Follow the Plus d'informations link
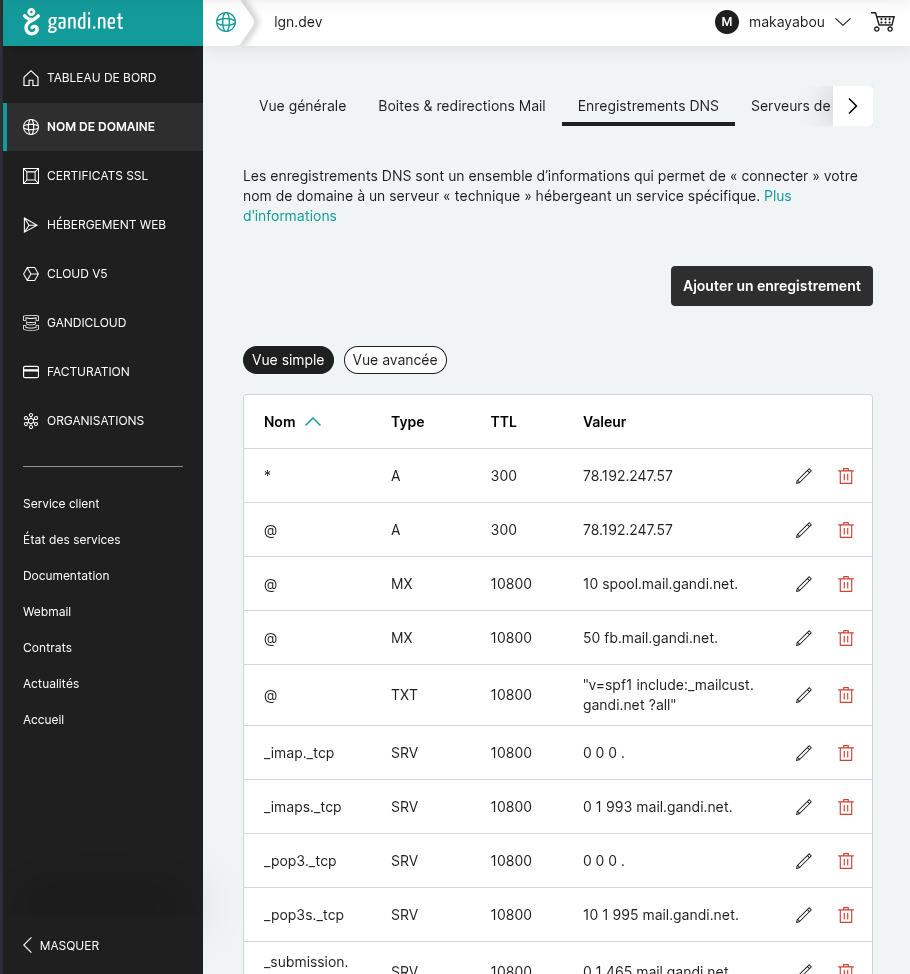The width and height of the screenshot is (910, 974). 290,216
